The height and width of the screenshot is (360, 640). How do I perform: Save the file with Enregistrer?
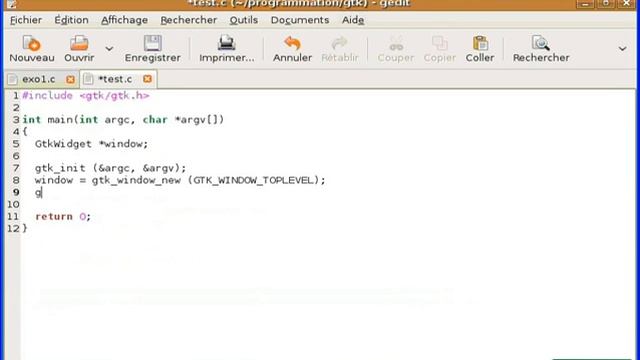point(153,49)
